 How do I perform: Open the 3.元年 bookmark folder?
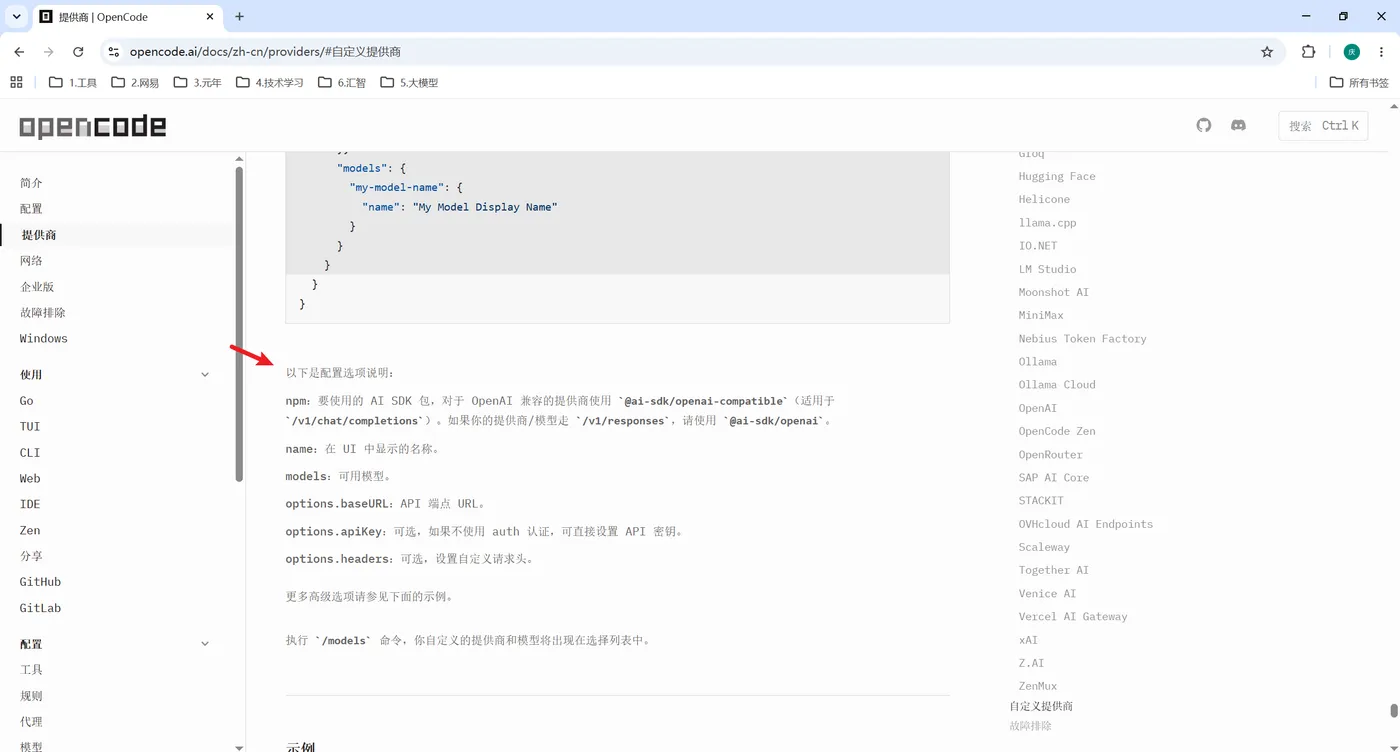tap(197, 82)
